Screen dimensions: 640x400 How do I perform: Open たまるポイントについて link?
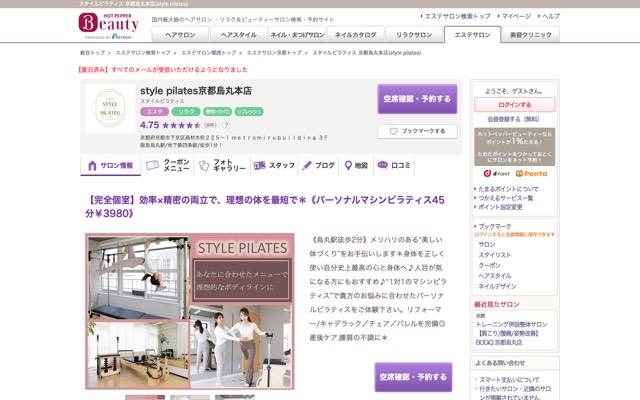pyautogui.click(x=508, y=189)
